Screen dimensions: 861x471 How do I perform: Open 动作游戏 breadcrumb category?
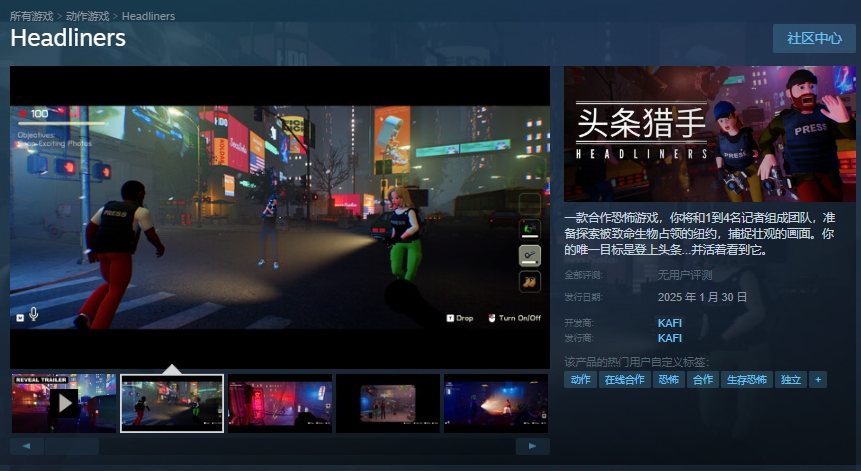coord(88,17)
